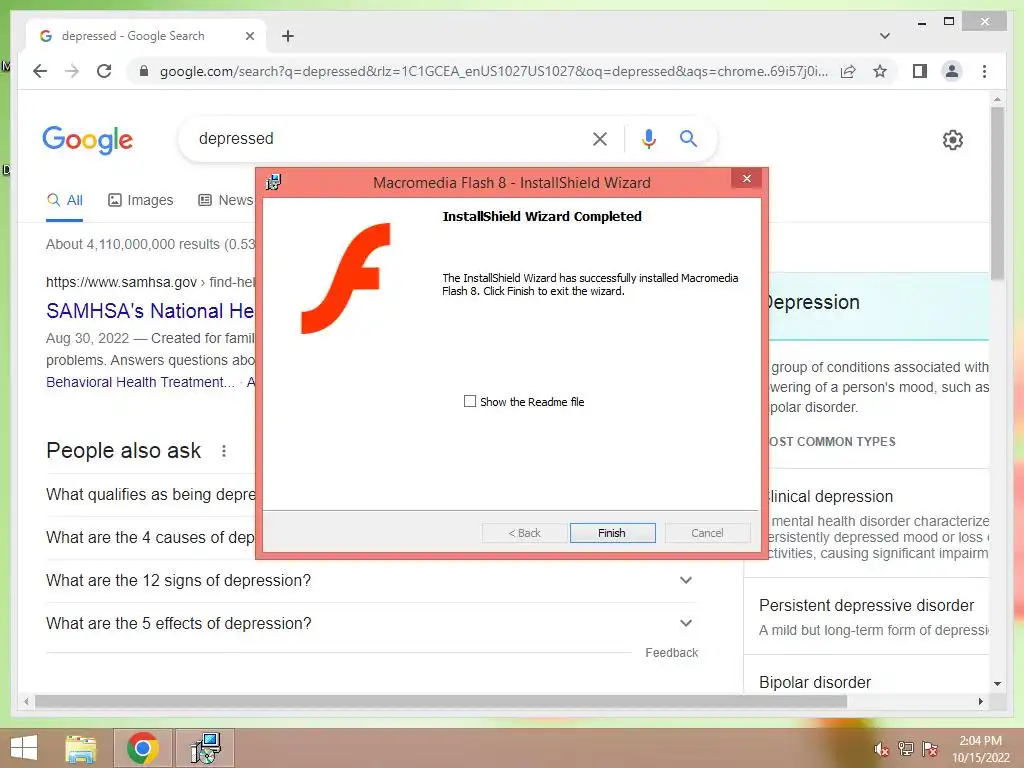The height and width of the screenshot is (768, 1024).
Task: Click Clinical depression entry in panel
Action: pyautogui.click(x=831, y=496)
